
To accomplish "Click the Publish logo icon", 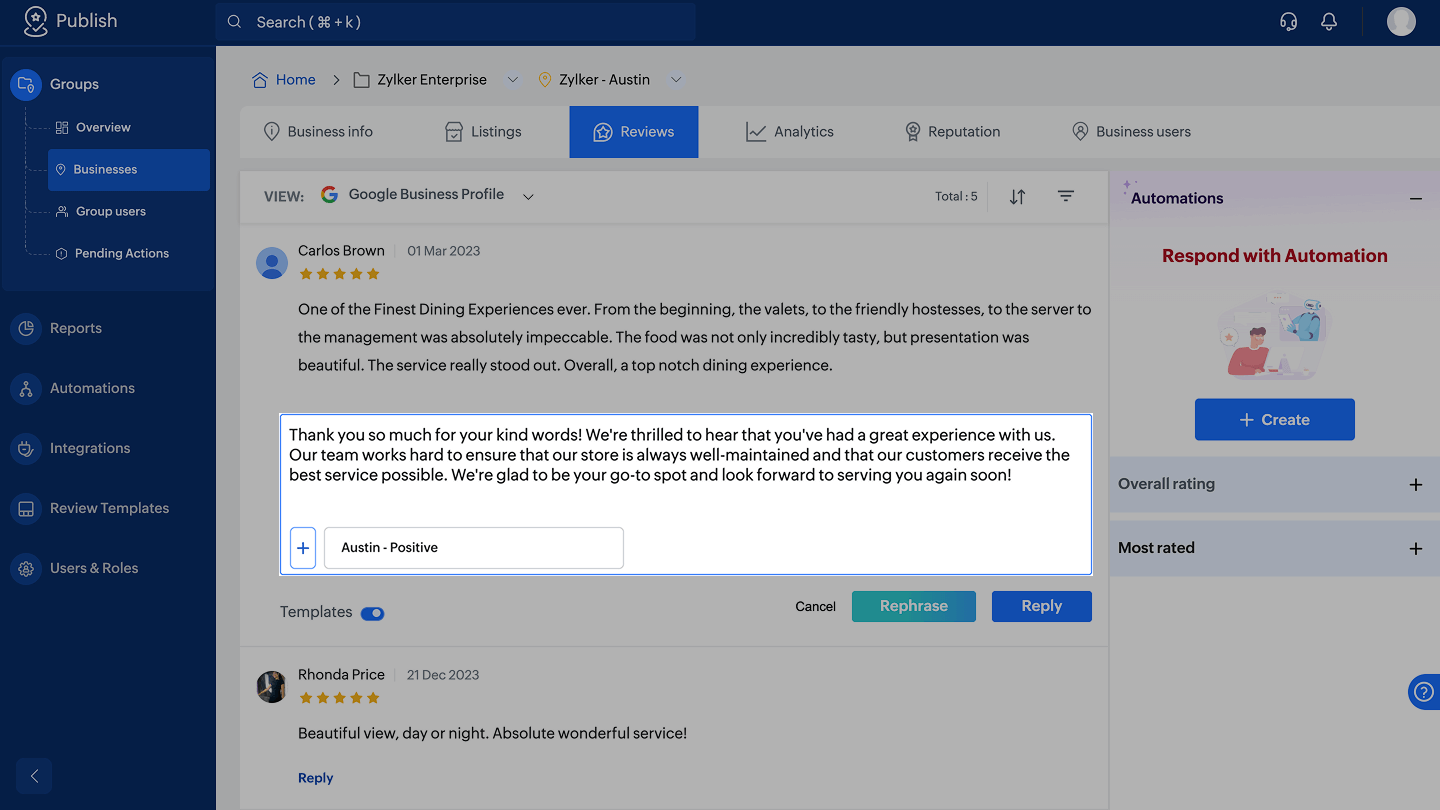I will [35, 21].
